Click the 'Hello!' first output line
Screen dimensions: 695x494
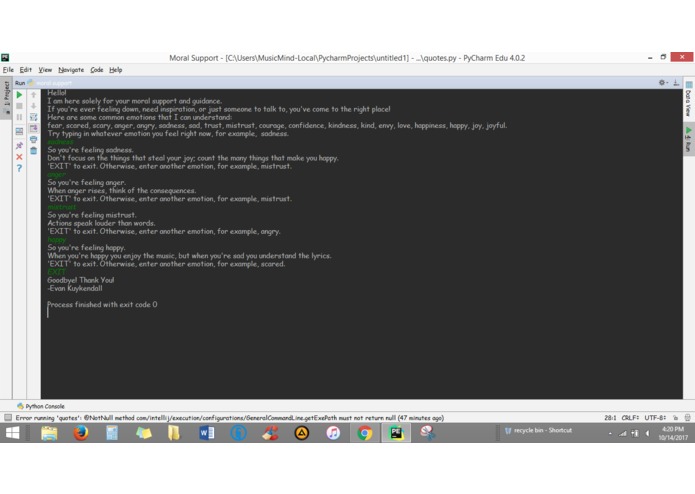click(57, 93)
